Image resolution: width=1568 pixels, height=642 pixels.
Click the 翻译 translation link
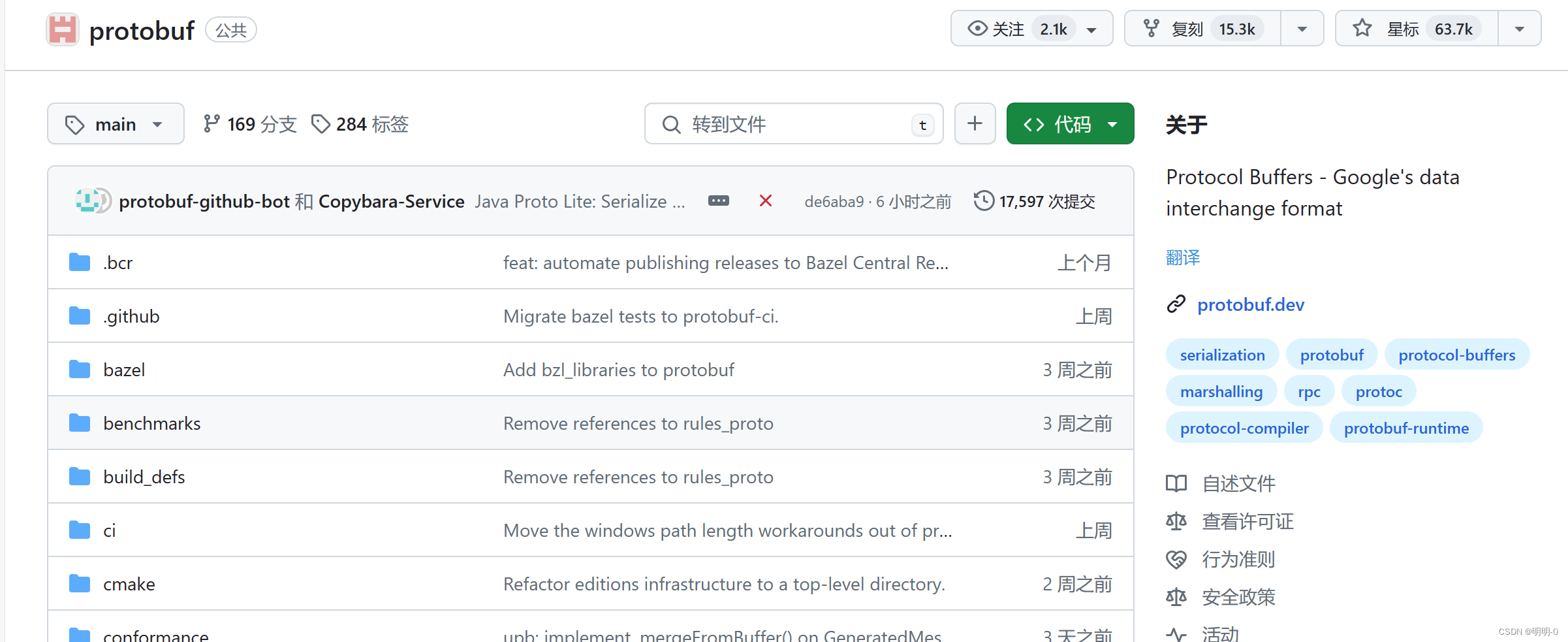point(1182,257)
